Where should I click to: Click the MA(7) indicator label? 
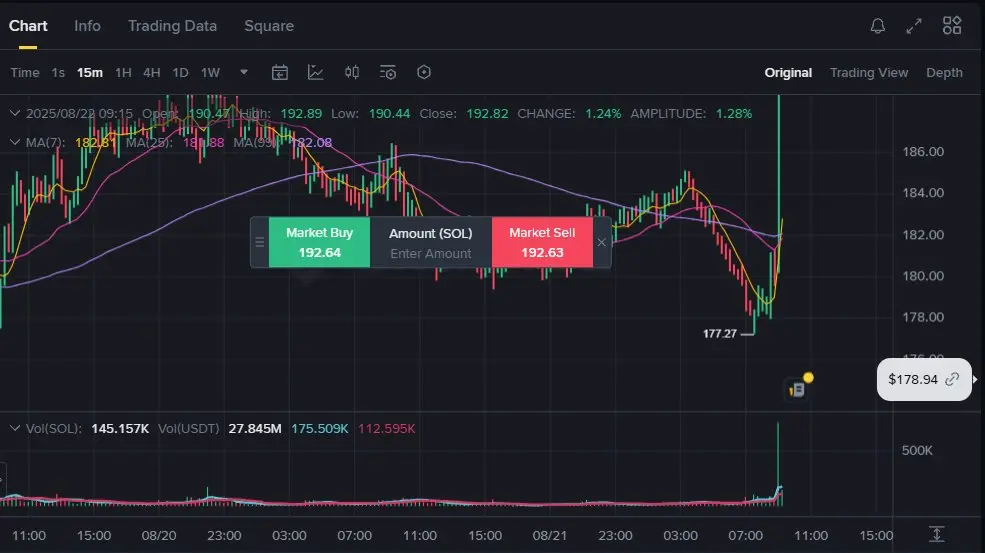tap(45, 142)
